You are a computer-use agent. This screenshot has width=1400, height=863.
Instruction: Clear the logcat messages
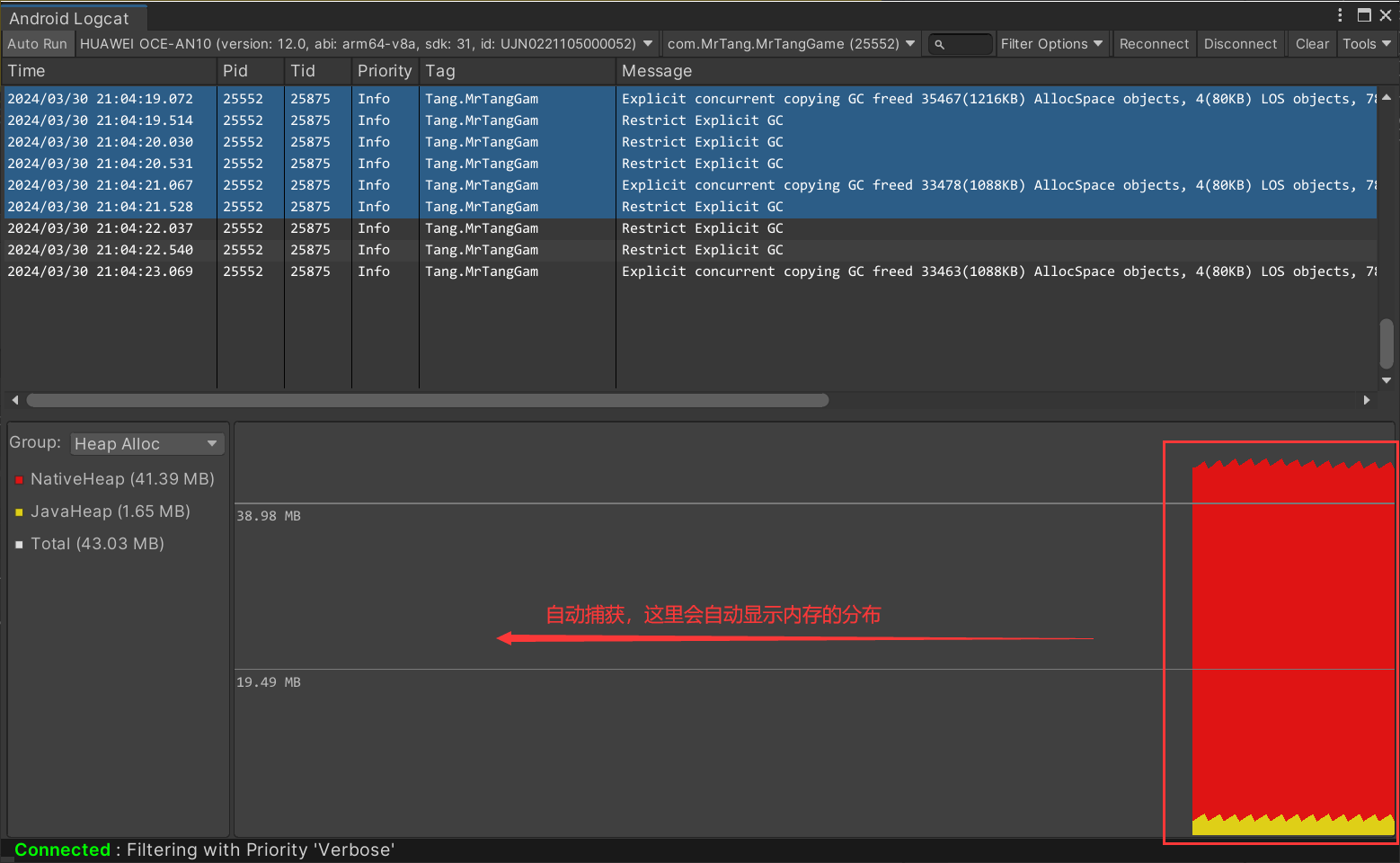1312,44
